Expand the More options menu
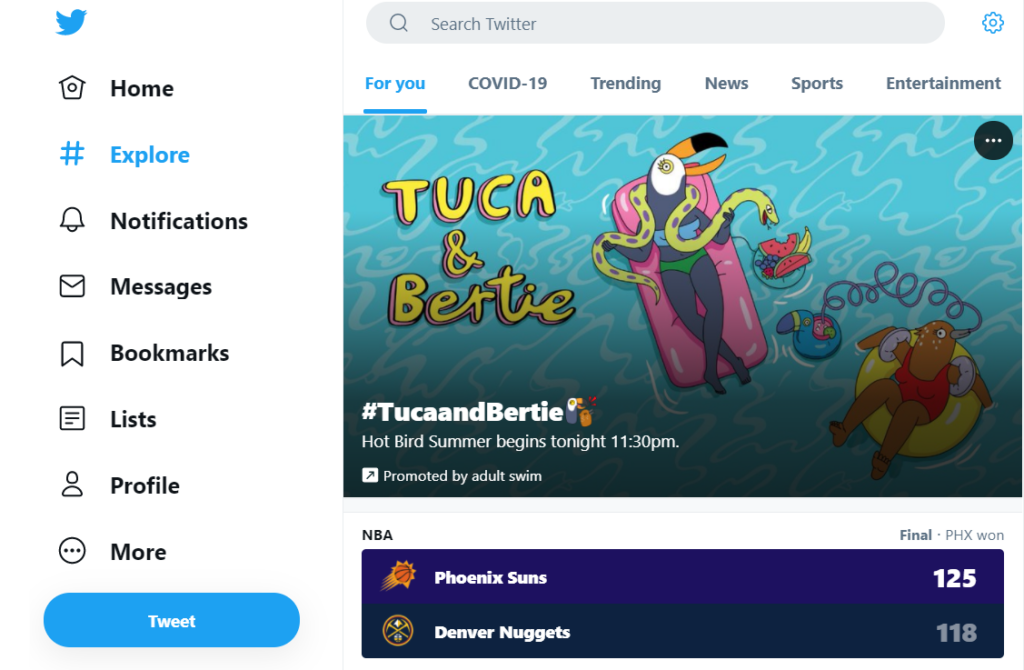 pos(72,551)
